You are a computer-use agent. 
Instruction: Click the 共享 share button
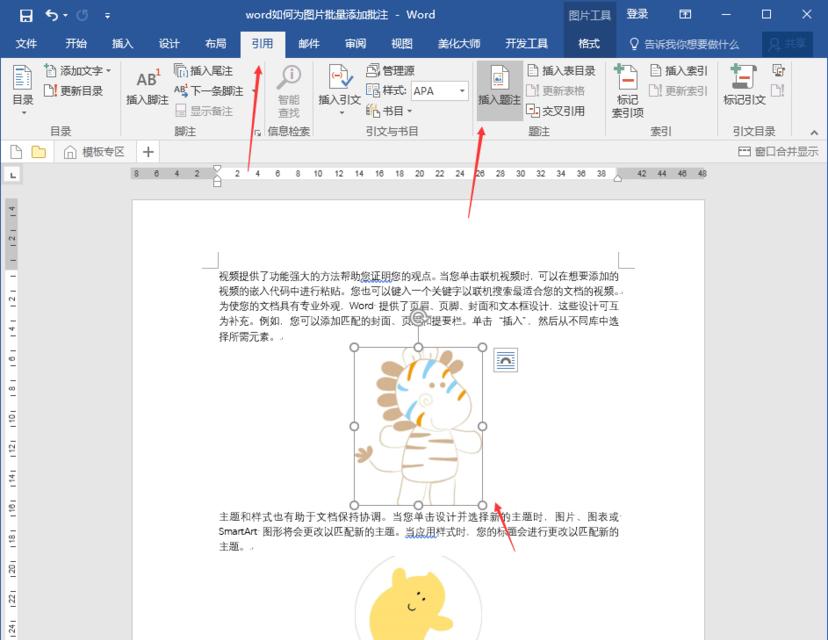(787, 44)
